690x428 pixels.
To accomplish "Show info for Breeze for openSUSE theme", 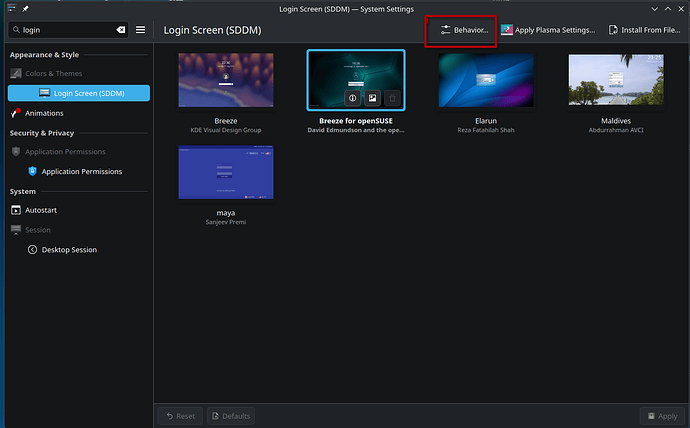I will (353, 98).
